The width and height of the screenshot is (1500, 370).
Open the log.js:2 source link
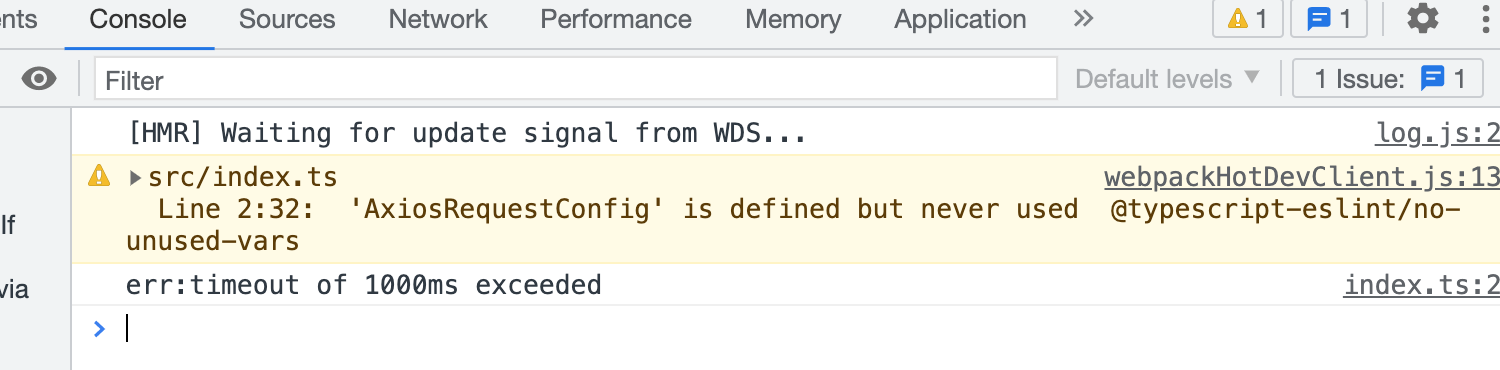point(1438,132)
